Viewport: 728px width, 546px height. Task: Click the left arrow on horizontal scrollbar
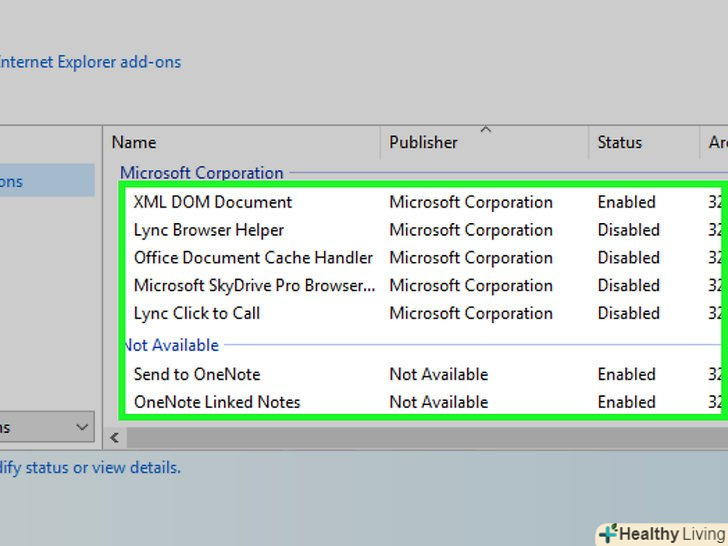click(x=114, y=437)
